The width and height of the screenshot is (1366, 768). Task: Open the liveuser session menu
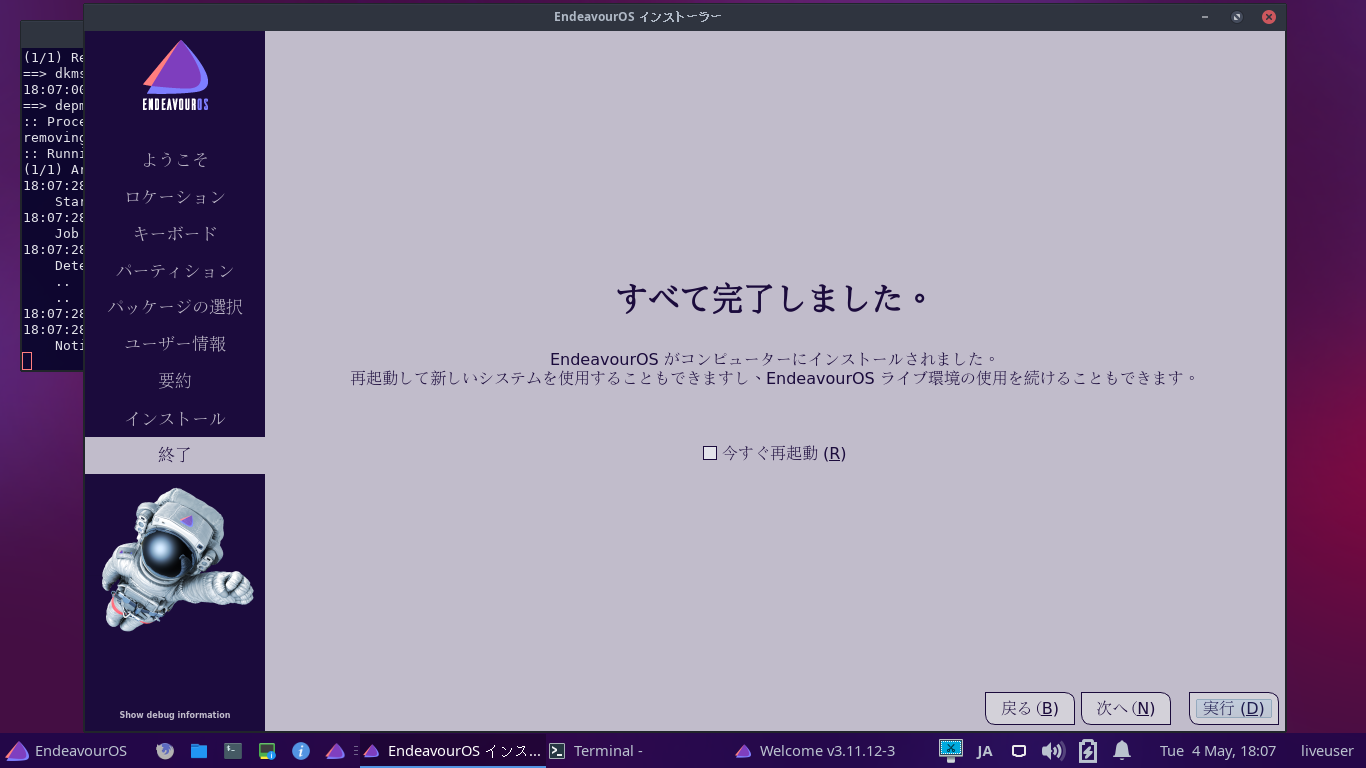[1327, 751]
